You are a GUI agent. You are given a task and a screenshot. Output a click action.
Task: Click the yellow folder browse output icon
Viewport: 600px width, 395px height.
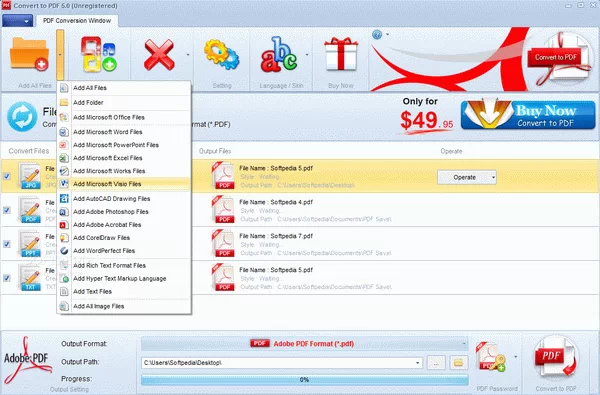[458, 362]
